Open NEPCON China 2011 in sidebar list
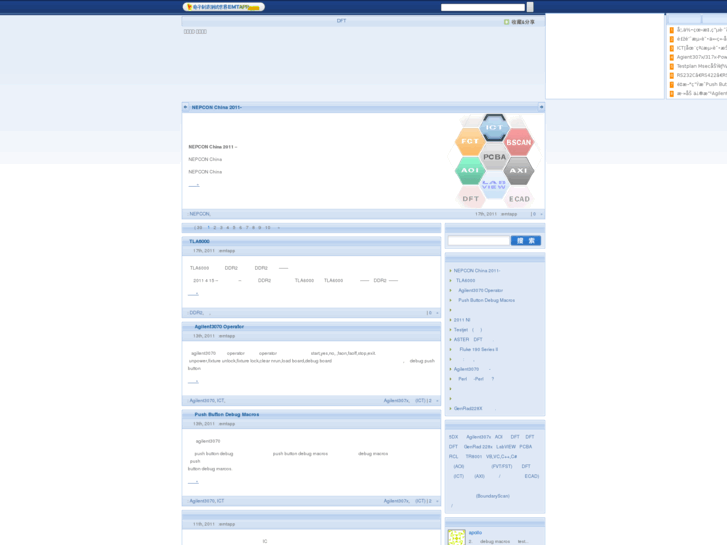The width and height of the screenshot is (727, 545). pos(477,270)
